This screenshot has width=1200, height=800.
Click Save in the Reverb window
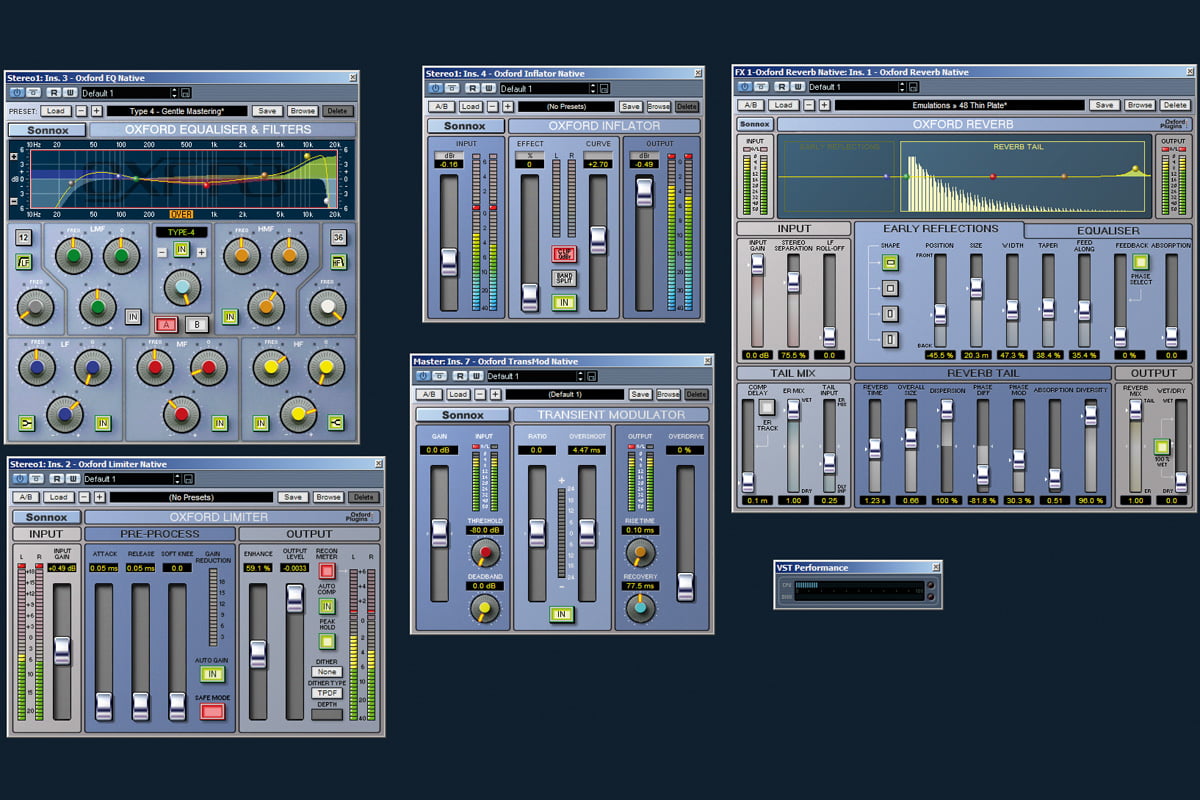1104,105
